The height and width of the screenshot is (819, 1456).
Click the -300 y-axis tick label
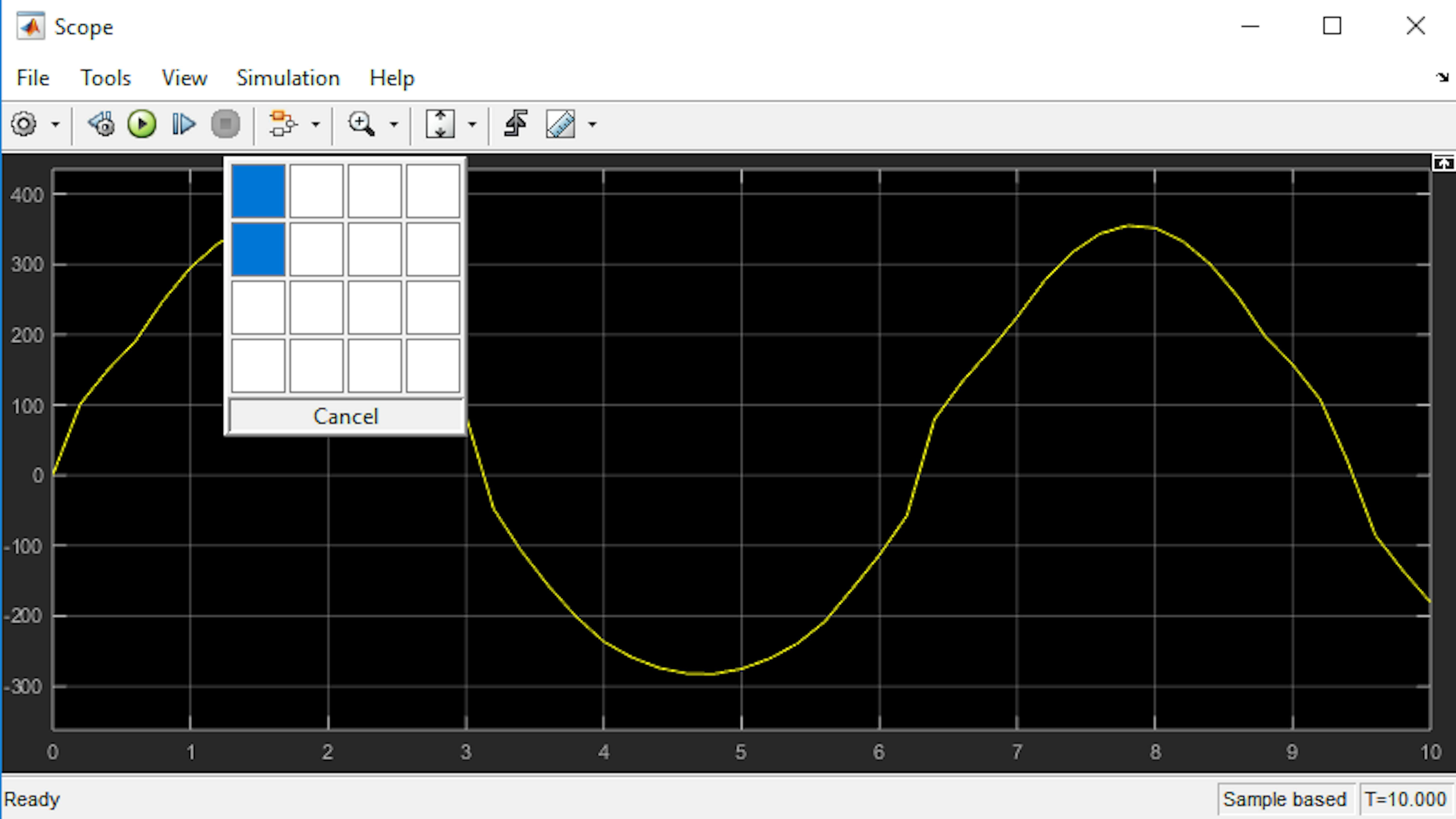point(23,687)
